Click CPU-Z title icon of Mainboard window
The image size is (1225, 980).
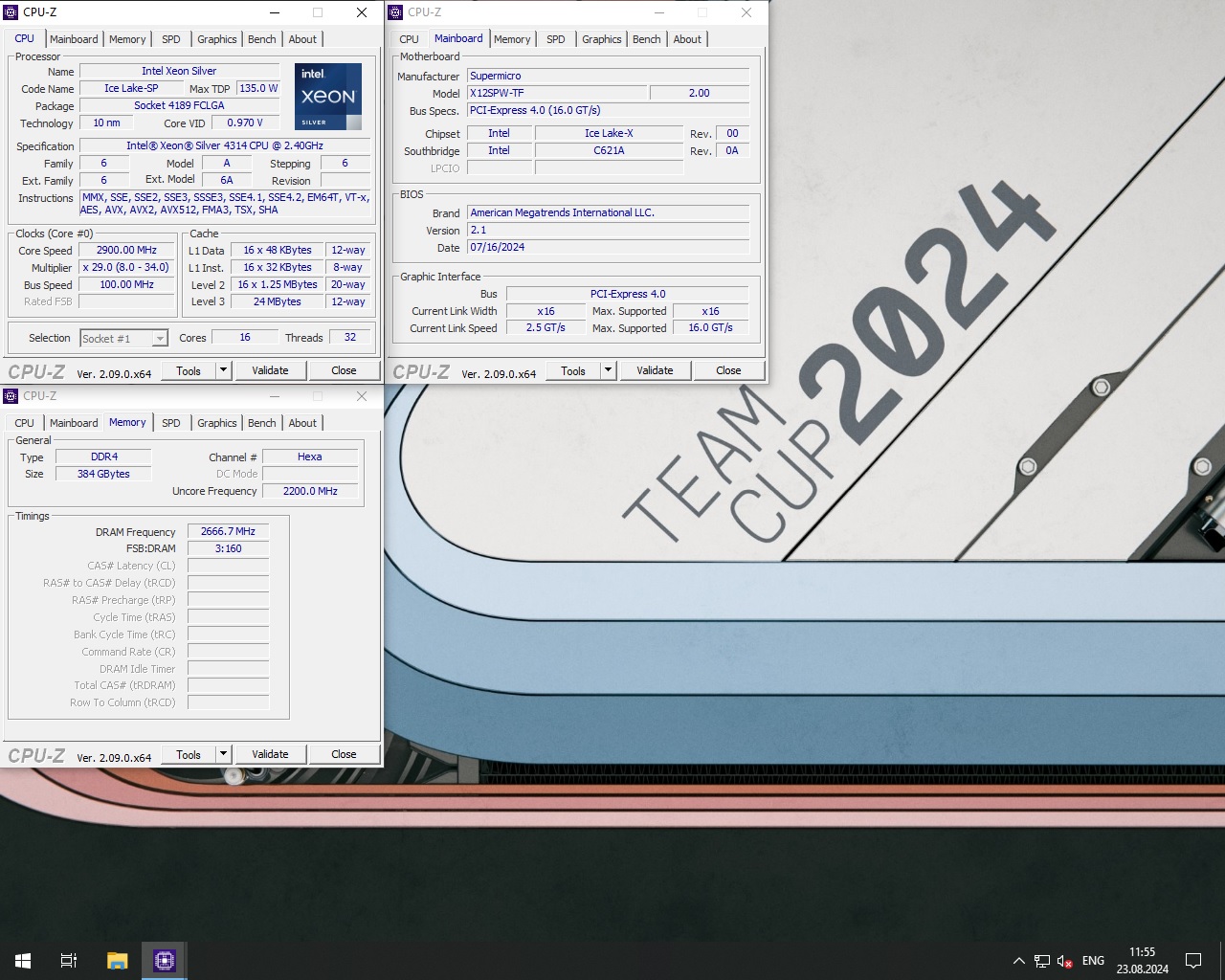395,12
